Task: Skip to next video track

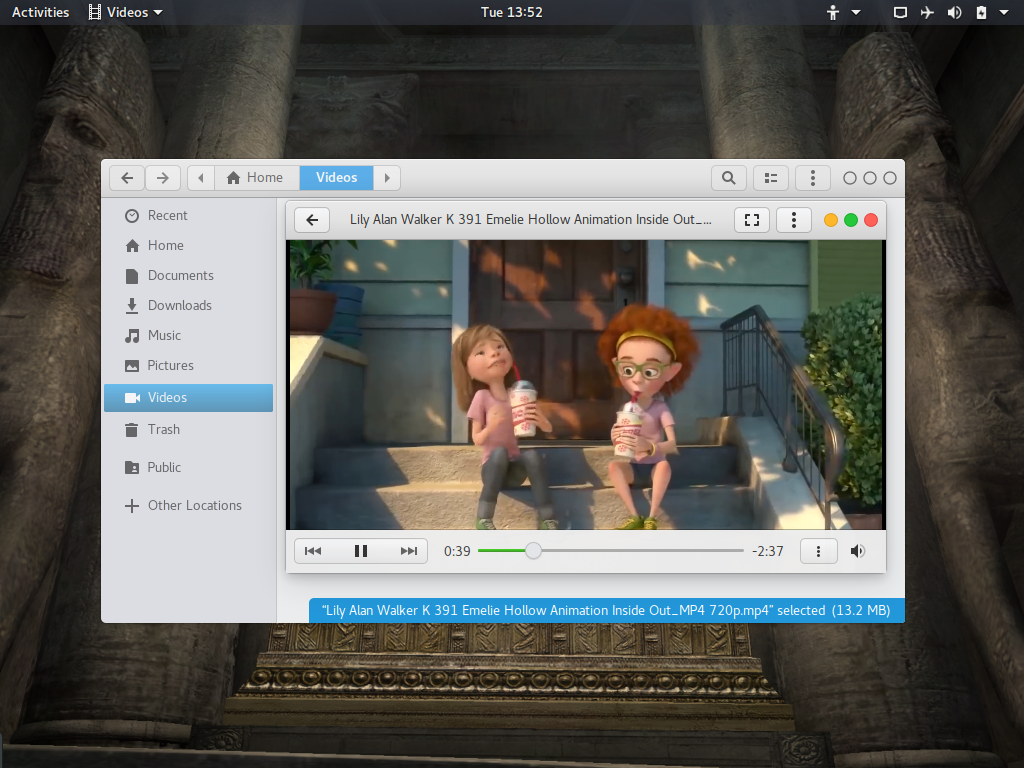Action: coord(409,551)
